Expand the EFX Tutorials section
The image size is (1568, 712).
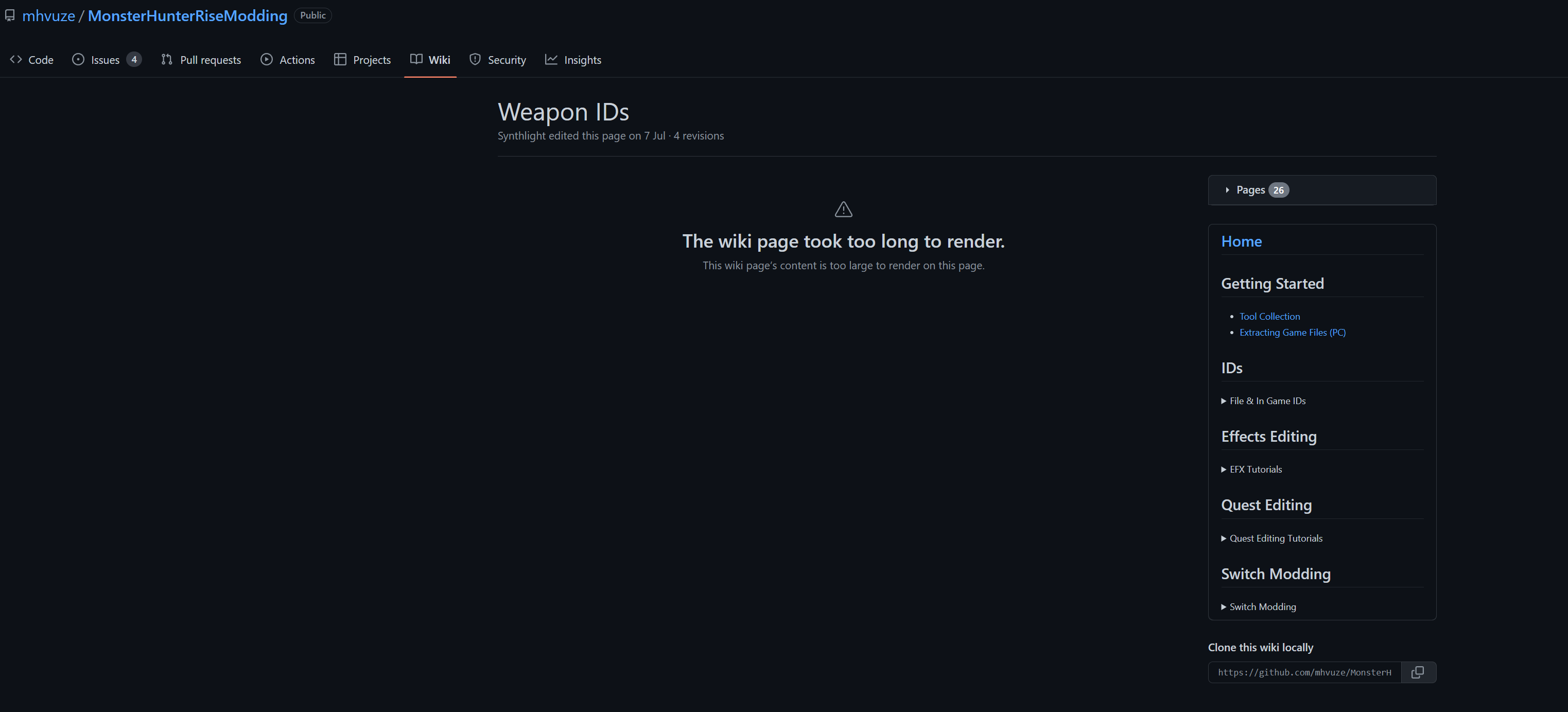(1255, 468)
